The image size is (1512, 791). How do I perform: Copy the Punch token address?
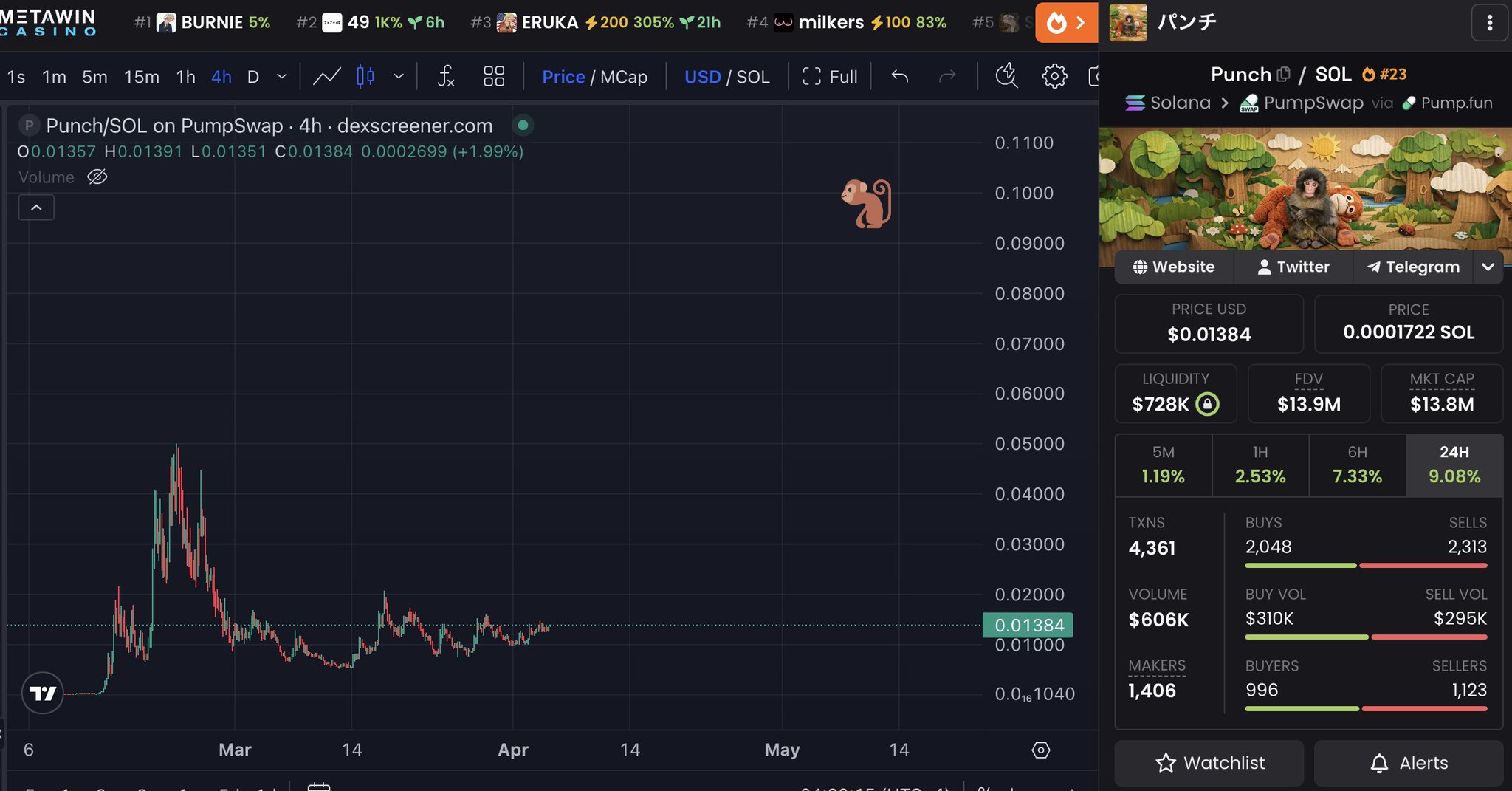(x=1284, y=75)
